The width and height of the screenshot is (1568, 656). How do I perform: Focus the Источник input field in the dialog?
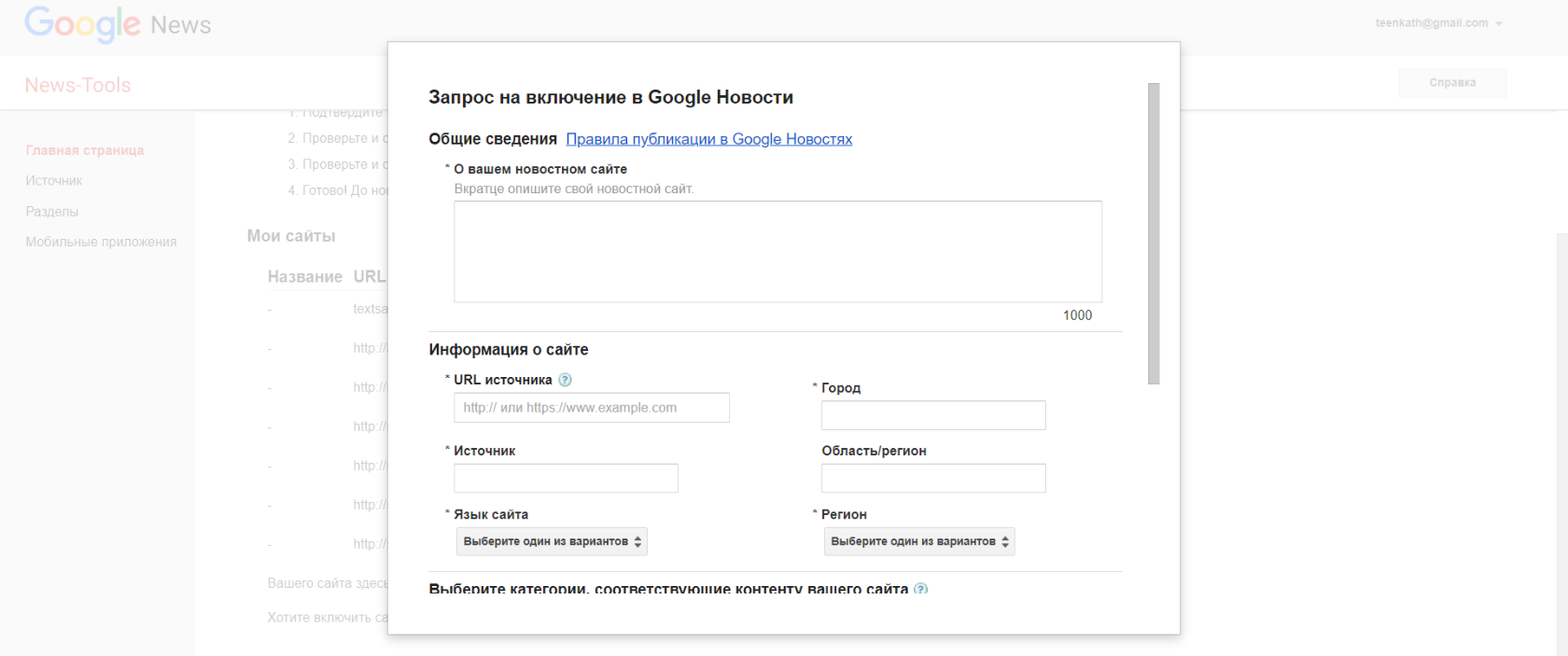click(x=566, y=478)
